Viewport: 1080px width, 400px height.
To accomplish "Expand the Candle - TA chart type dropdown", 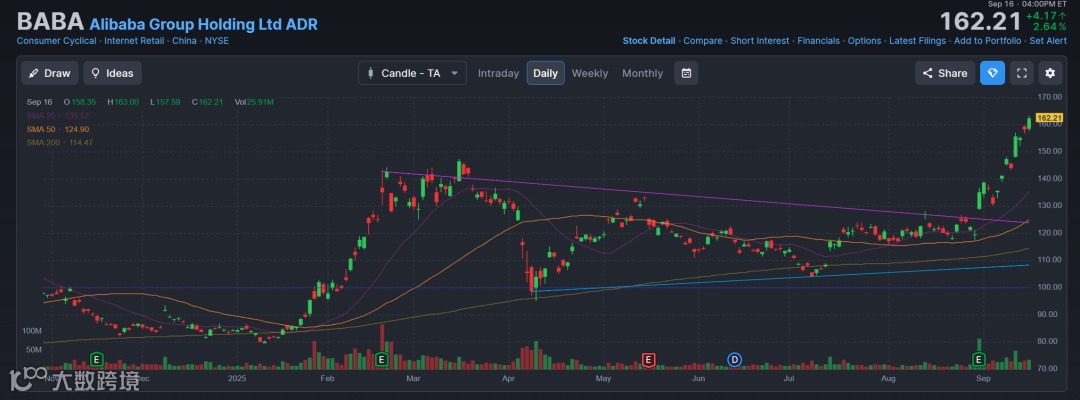I will [412, 73].
